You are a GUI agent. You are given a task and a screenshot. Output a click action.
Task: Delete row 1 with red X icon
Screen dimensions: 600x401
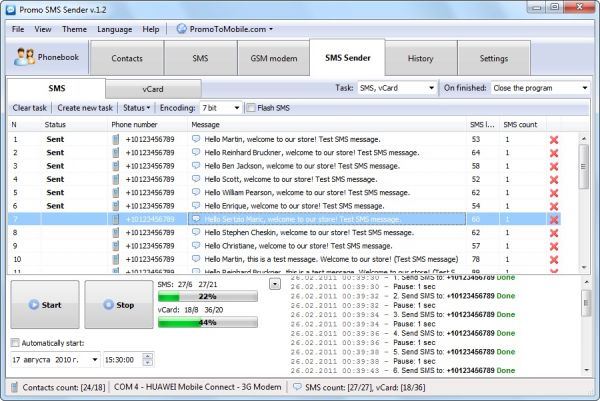coord(554,140)
